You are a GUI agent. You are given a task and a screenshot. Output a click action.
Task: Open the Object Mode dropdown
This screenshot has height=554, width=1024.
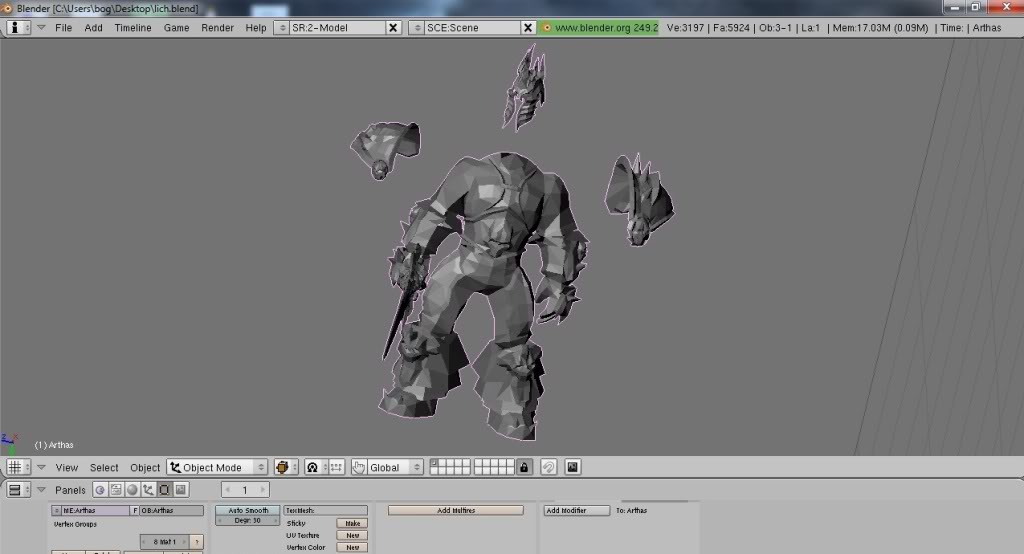(x=217, y=467)
